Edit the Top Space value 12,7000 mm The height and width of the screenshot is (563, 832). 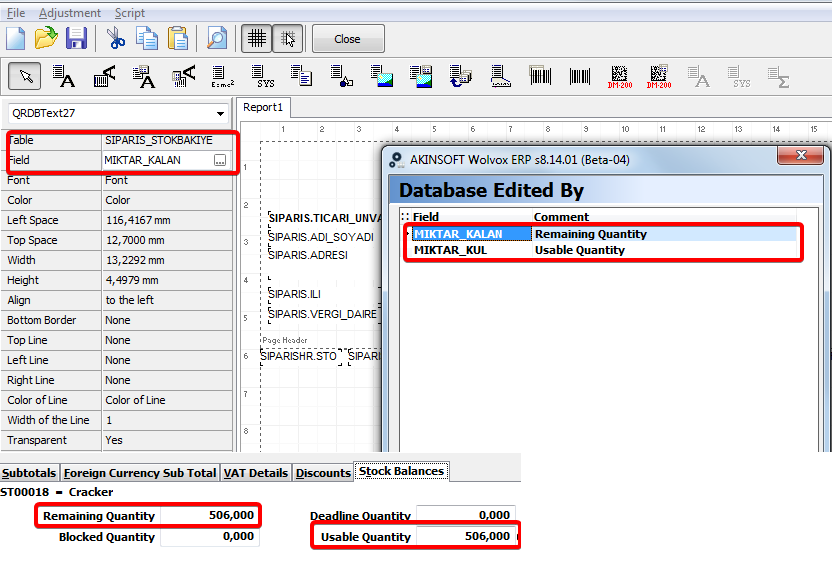pos(167,240)
